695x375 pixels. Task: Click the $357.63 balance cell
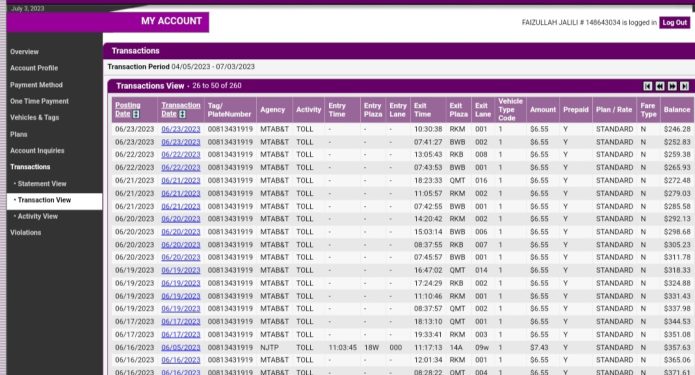pyautogui.click(x=677, y=348)
